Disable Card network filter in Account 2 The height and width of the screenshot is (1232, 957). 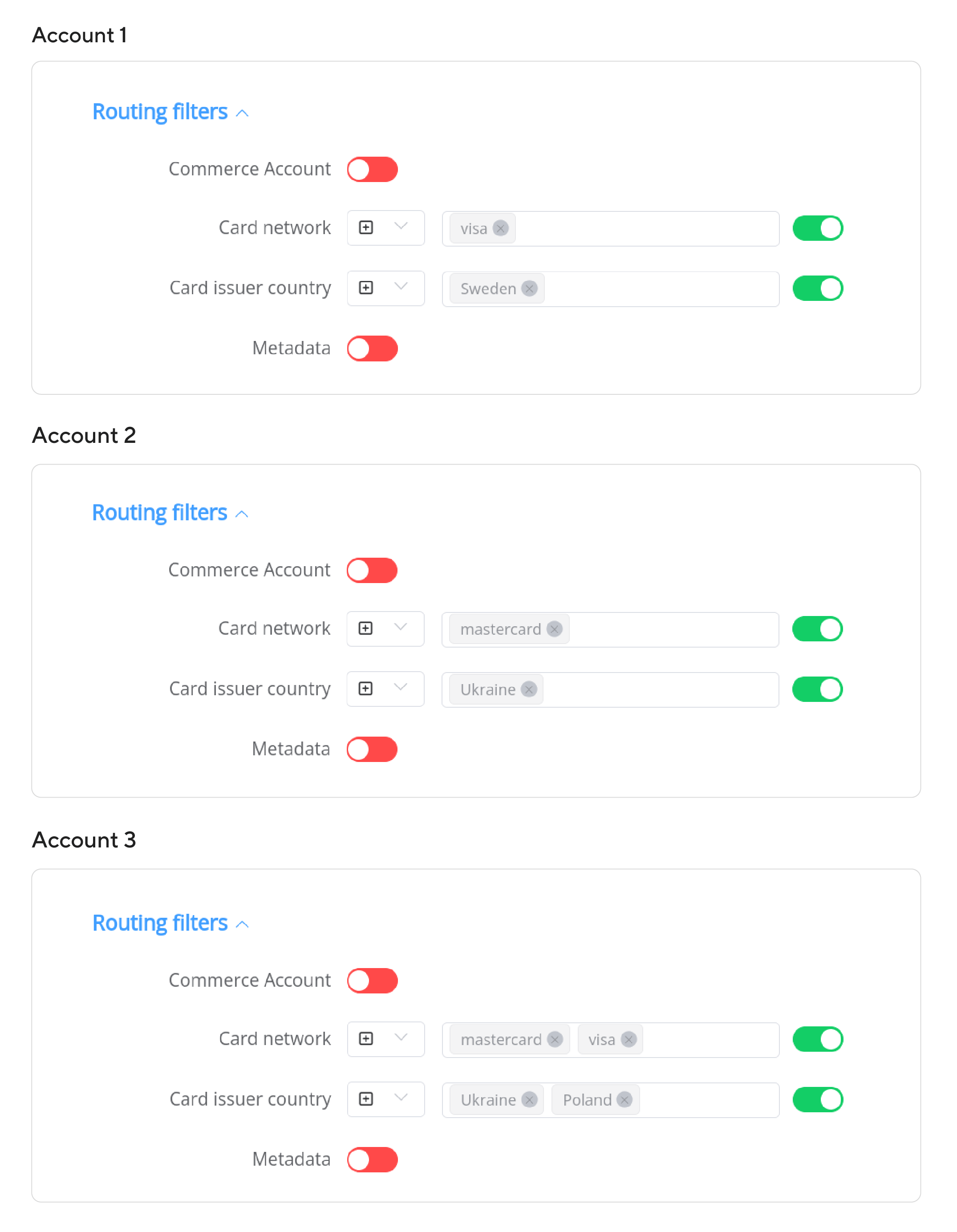[x=817, y=629]
